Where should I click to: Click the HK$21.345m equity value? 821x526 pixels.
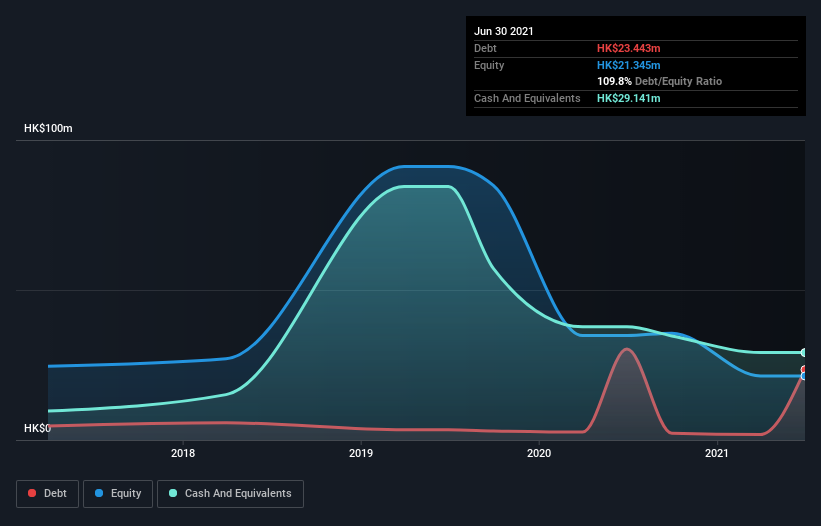(628, 65)
